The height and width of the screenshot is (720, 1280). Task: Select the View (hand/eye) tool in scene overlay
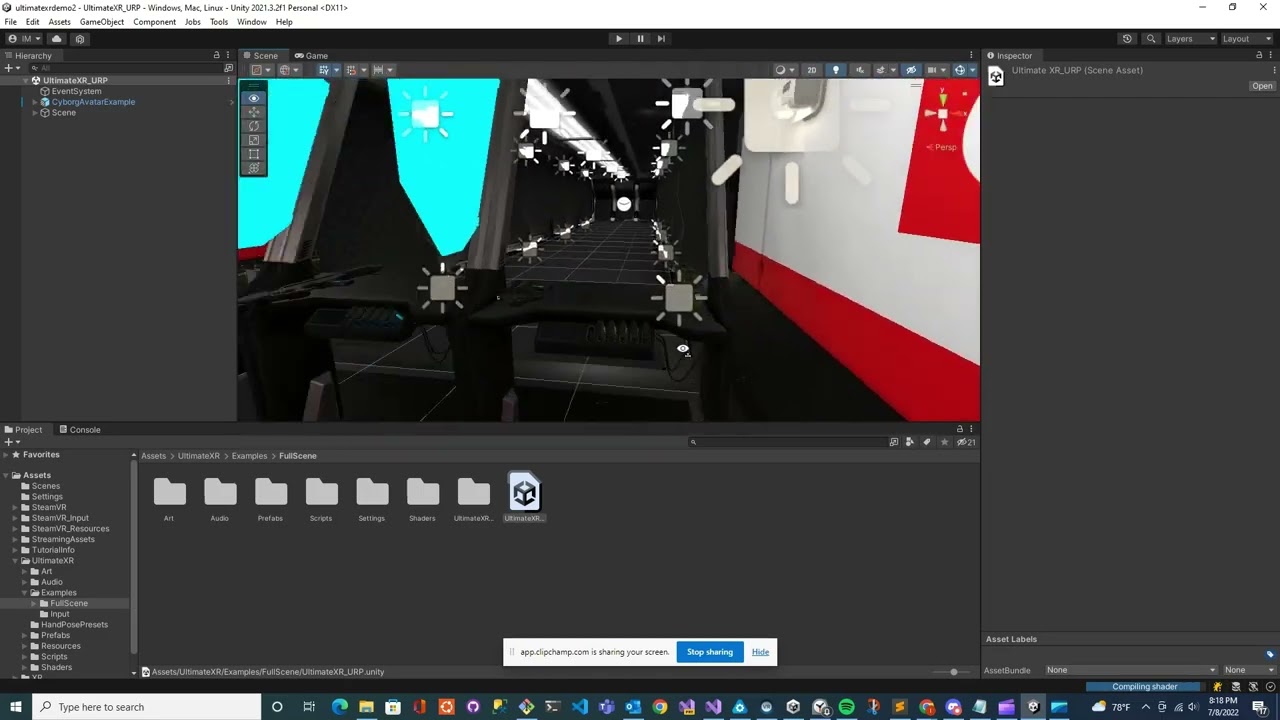click(x=254, y=98)
